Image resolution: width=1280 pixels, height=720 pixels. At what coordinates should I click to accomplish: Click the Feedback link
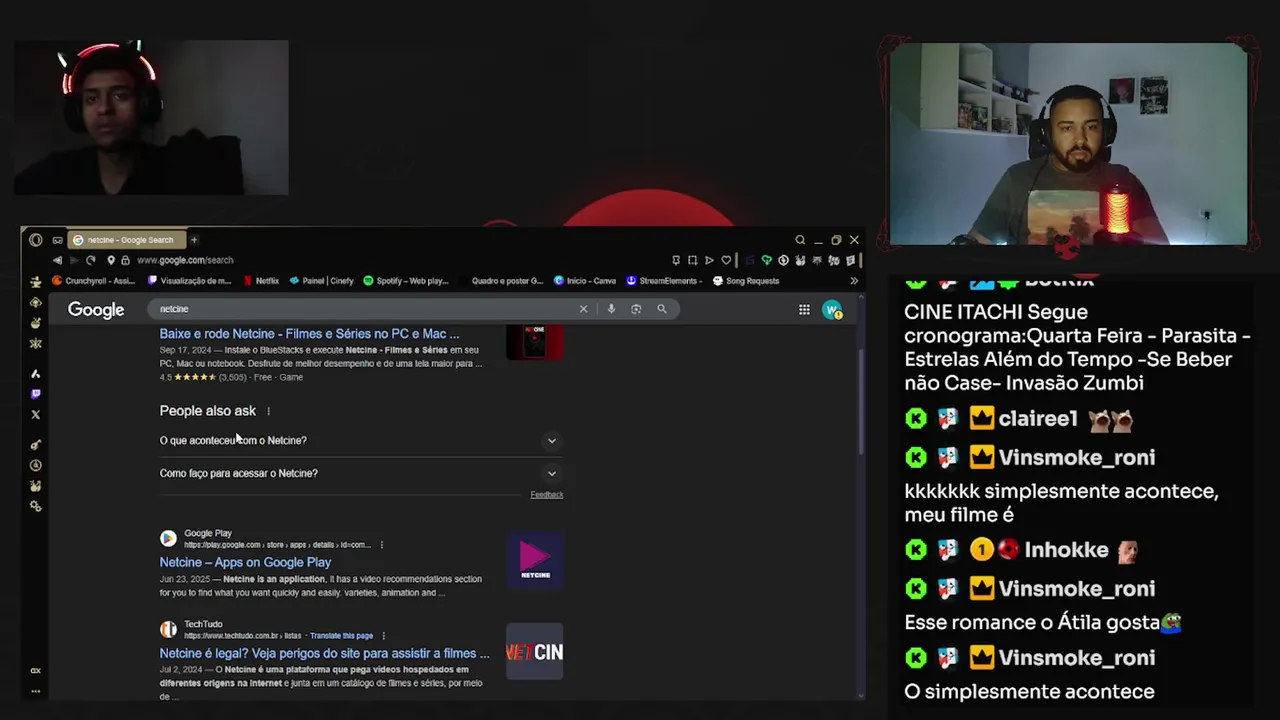tap(547, 495)
